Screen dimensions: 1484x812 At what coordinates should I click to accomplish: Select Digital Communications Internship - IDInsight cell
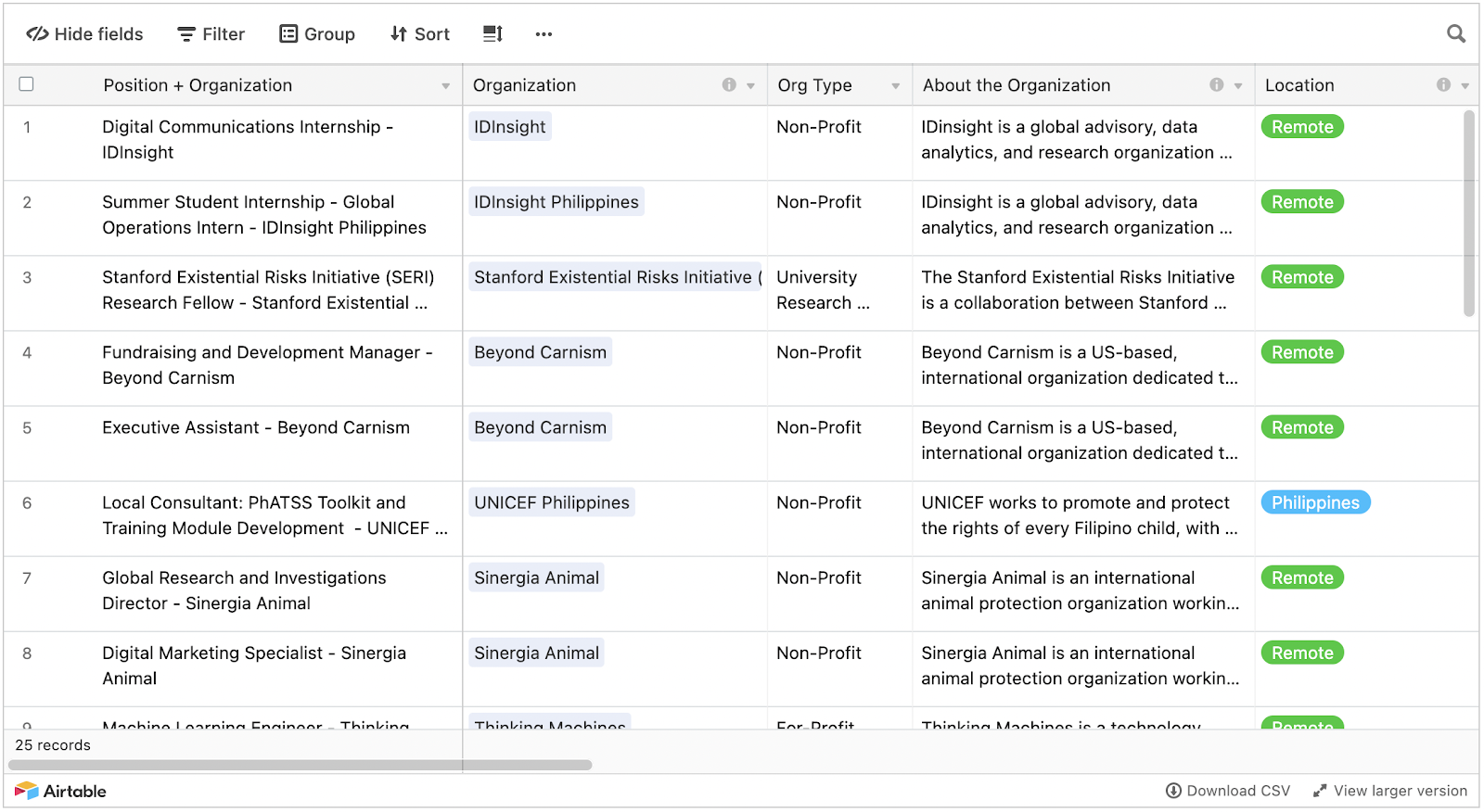[278, 143]
